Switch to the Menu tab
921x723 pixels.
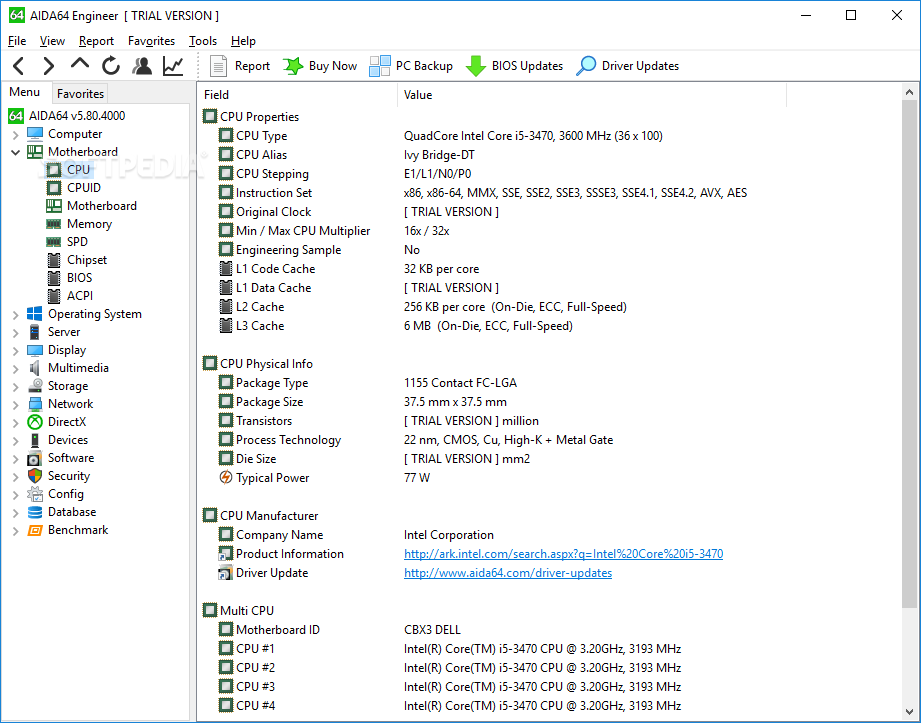pos(25,92)
